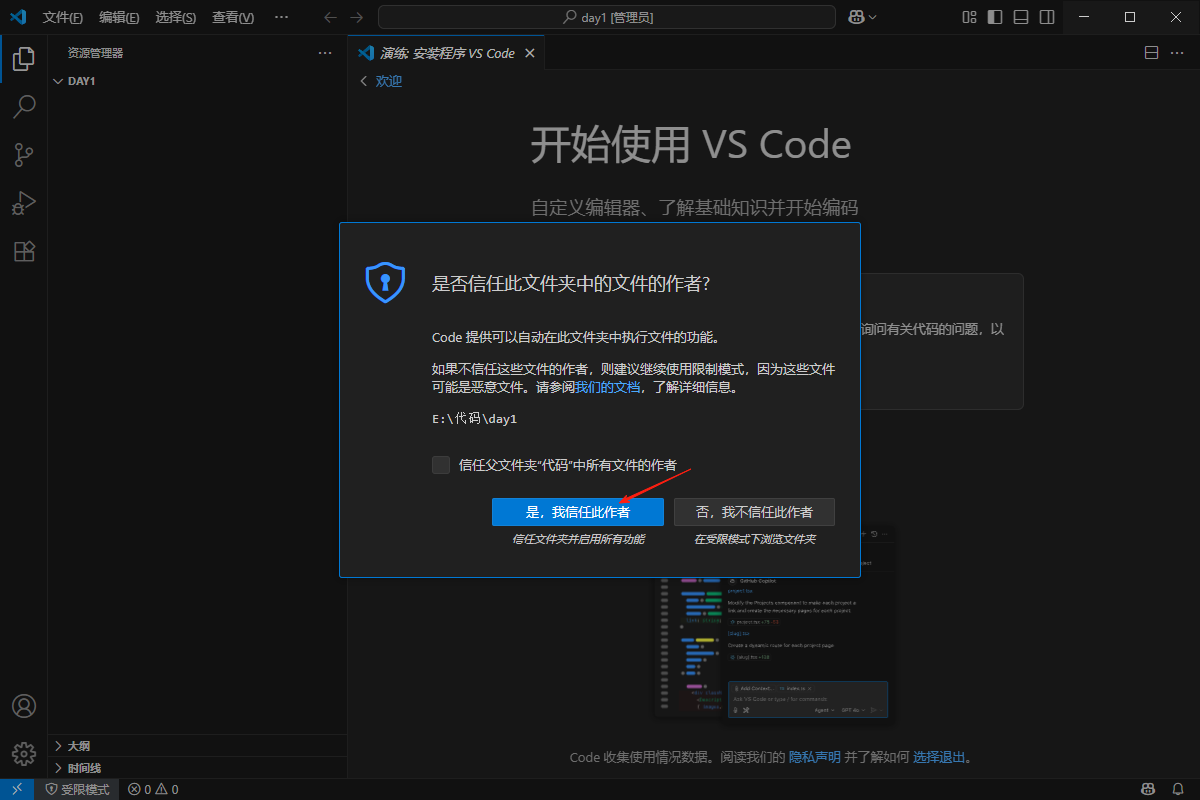This screenshot has height=800, width=1200.
Task: Toggle the primary side bar icon
Action: coord(995,17)
